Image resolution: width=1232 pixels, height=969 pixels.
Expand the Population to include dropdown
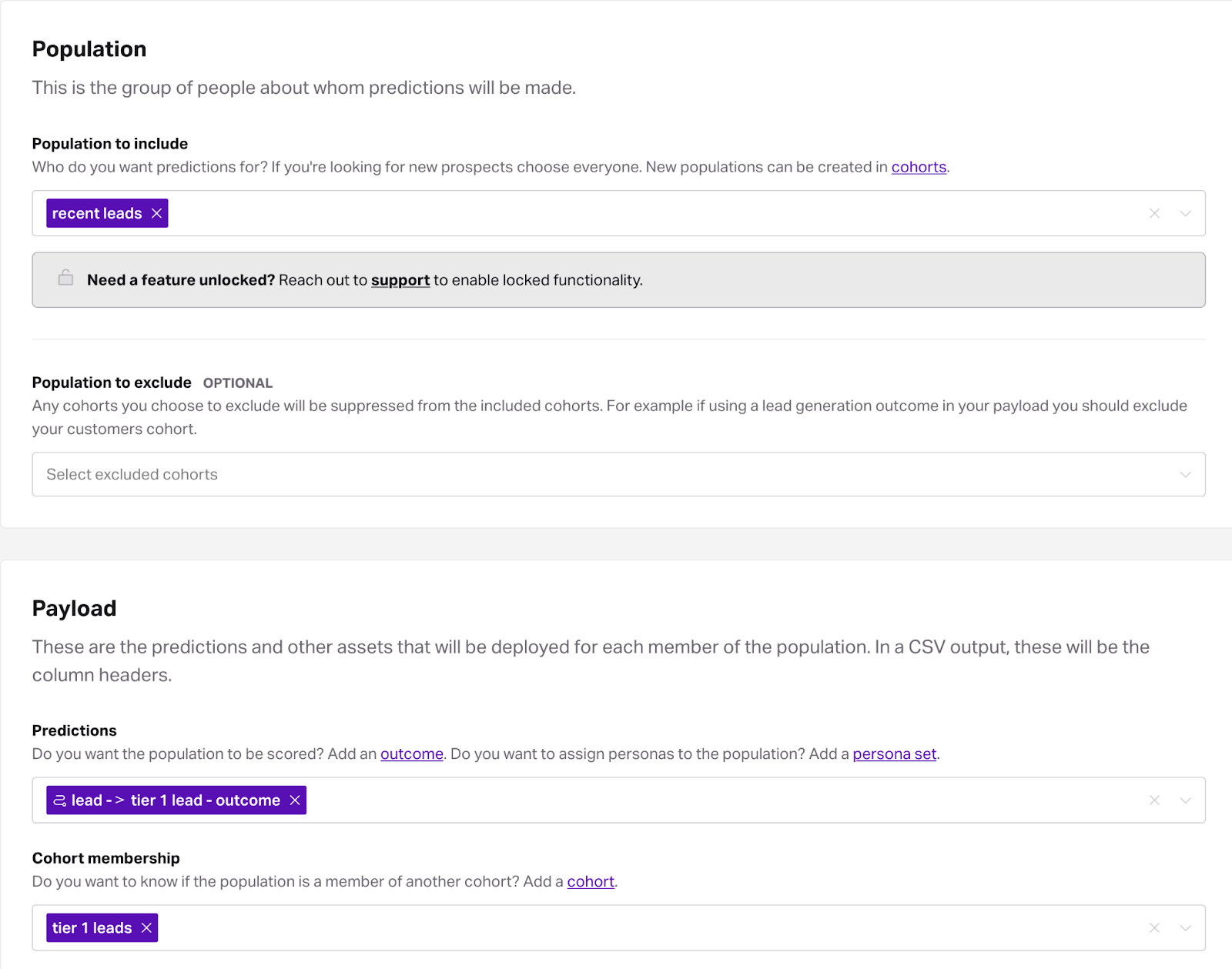1185,213
